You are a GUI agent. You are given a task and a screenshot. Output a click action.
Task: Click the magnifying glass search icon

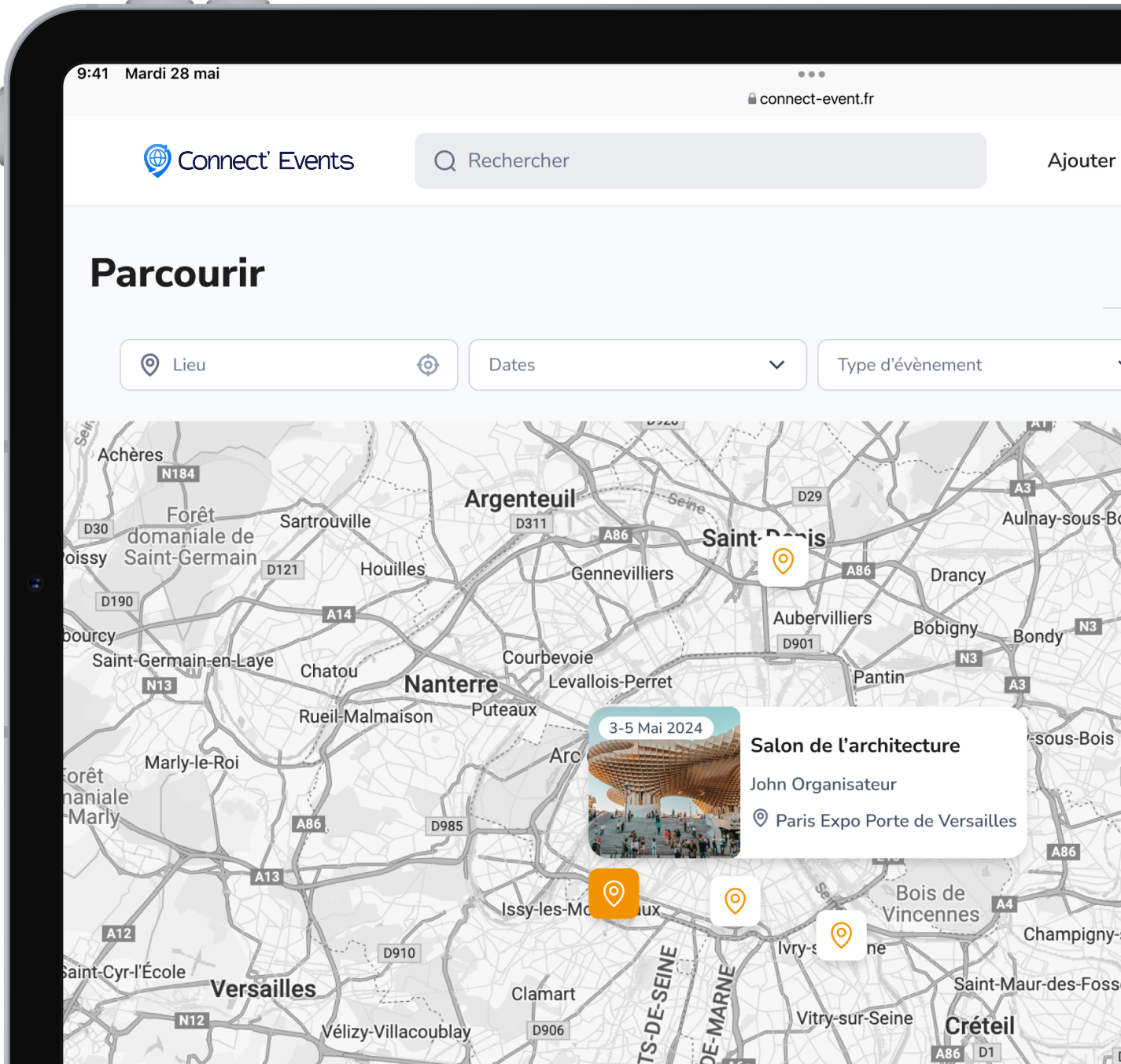(445, 161)
